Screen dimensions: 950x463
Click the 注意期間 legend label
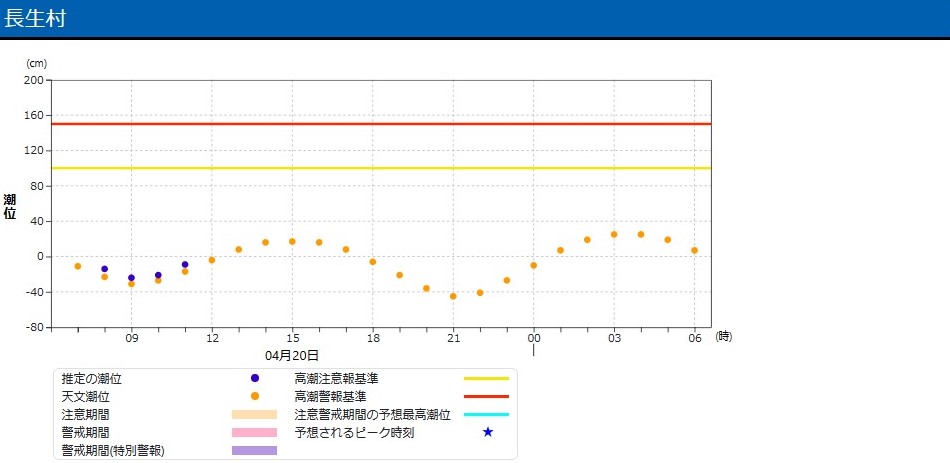85,415
